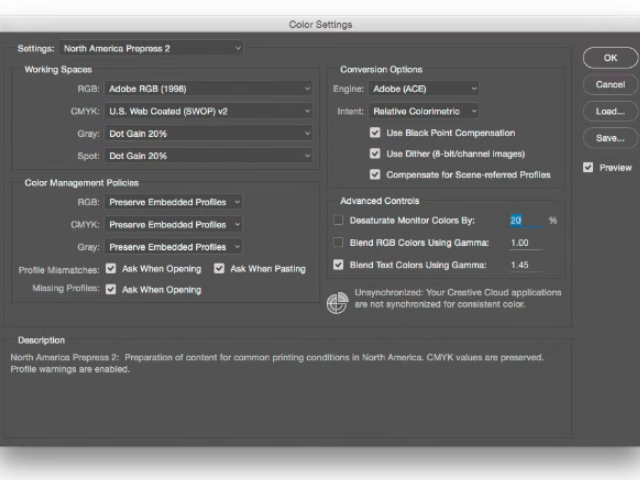Toggle the Preview checkbox

coord(588,168)
